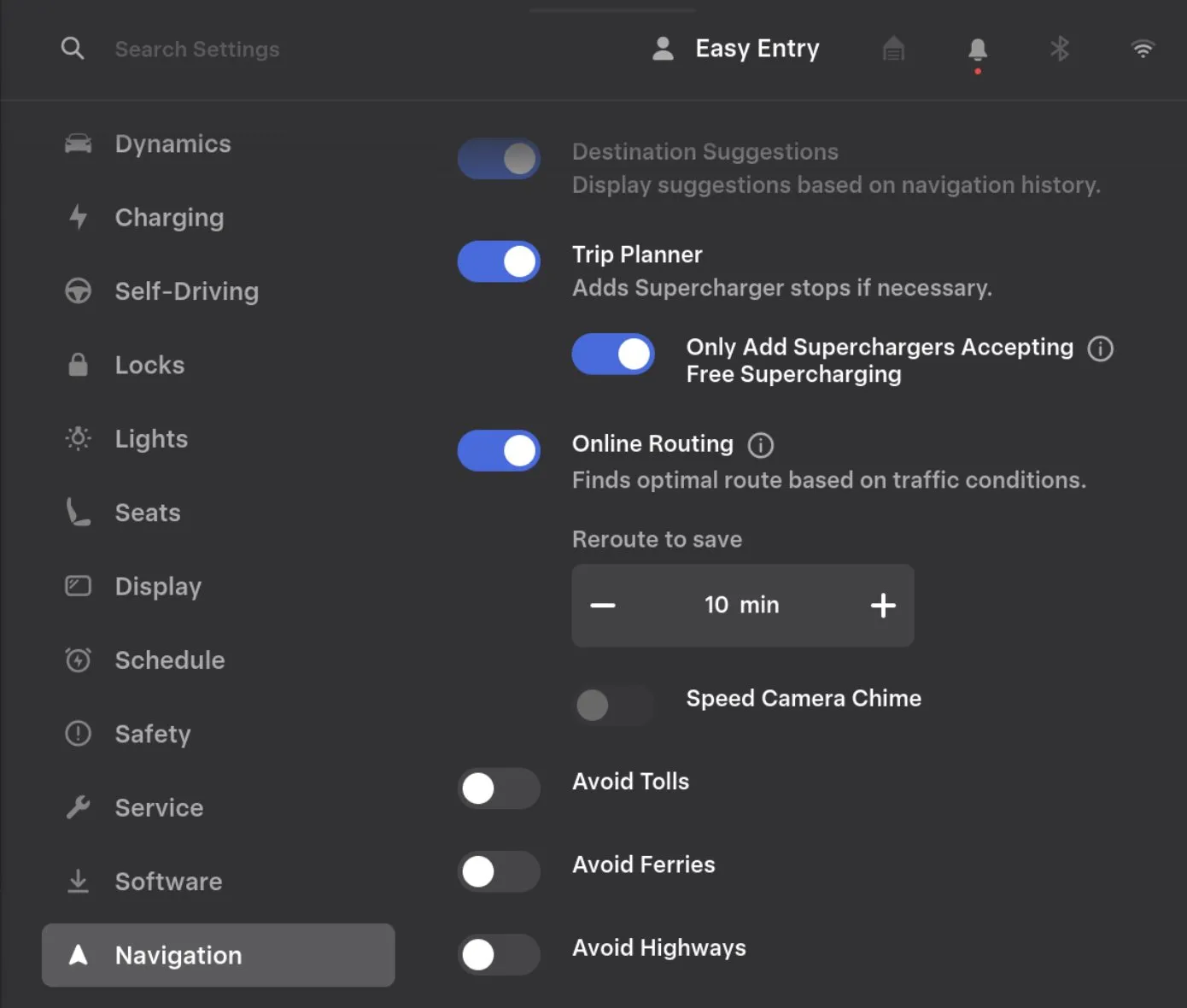Open notifications via the bell icon
The image size is (1187, 1008).
[x=977, y=50]
